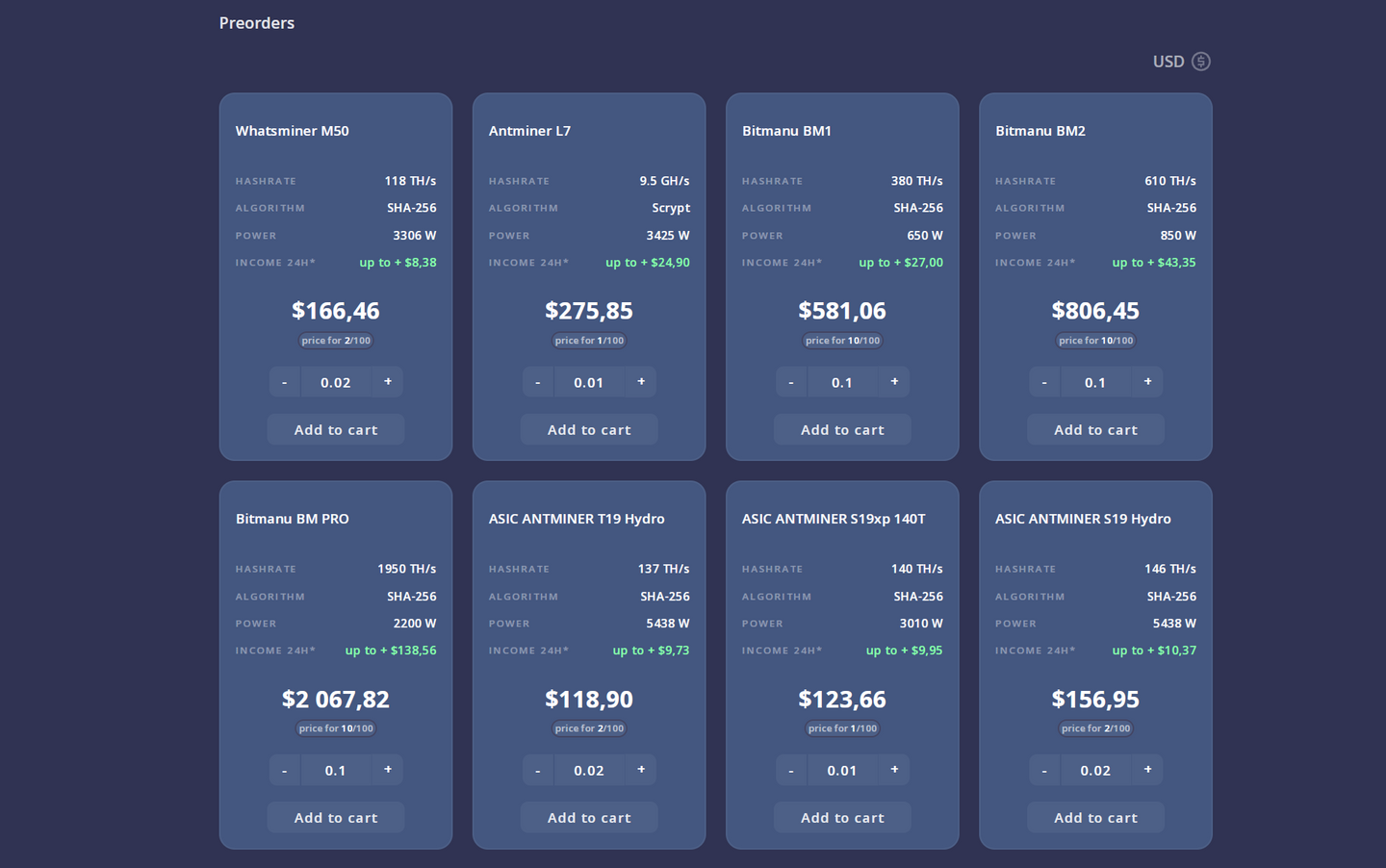Increase Antminer L7 quantity with plus
1386x868 pixels.
pyautogui.click(x=641, y=382)
